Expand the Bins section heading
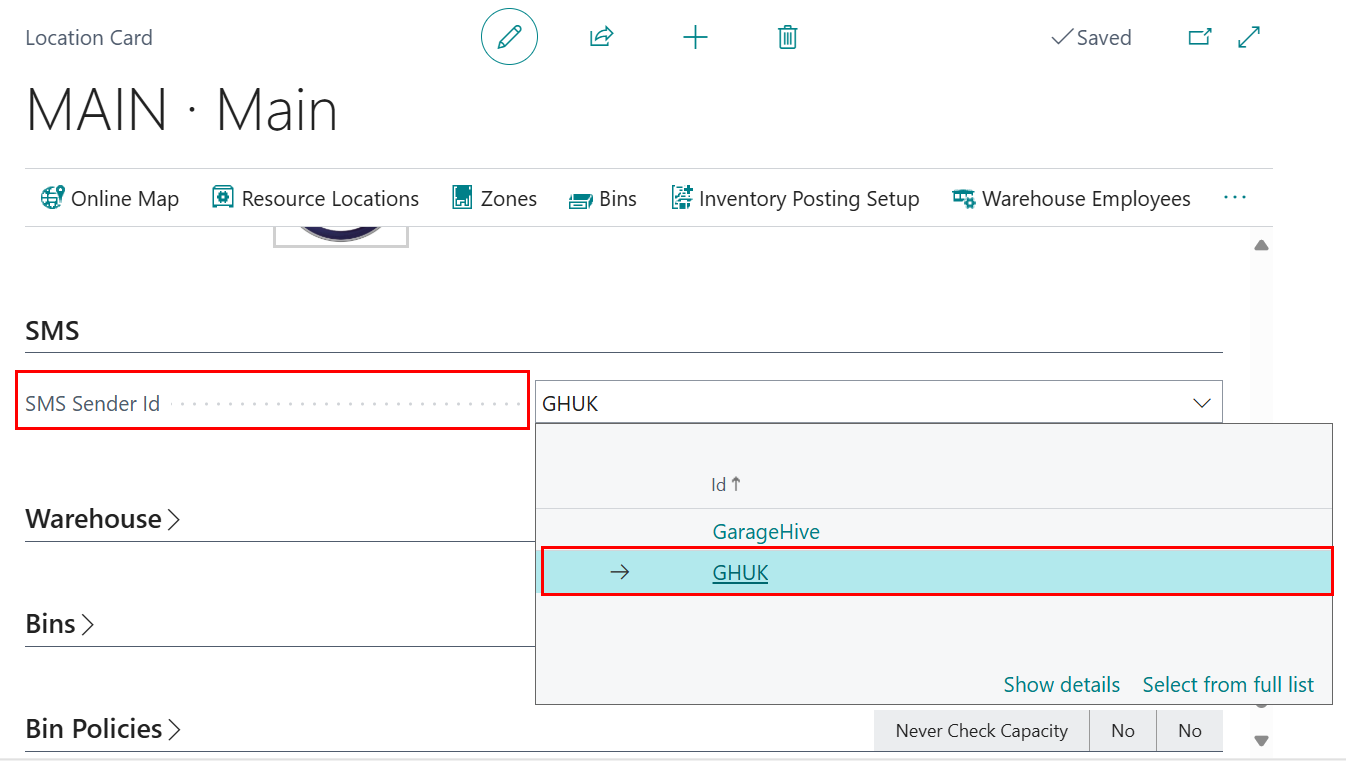Image resolution: width=1346 pixels, height=761 pixels. coord(60,624)
